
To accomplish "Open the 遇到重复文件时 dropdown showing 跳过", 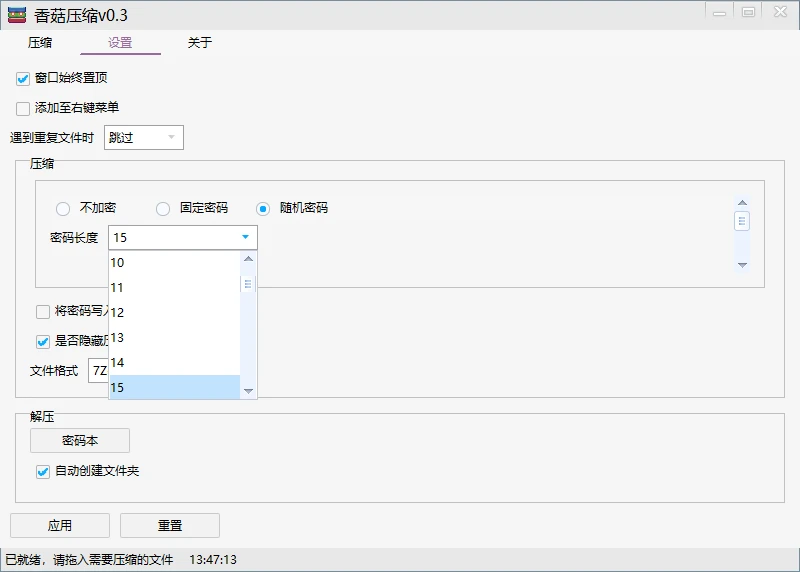I will pyautogui.click(x=143, y=138).
